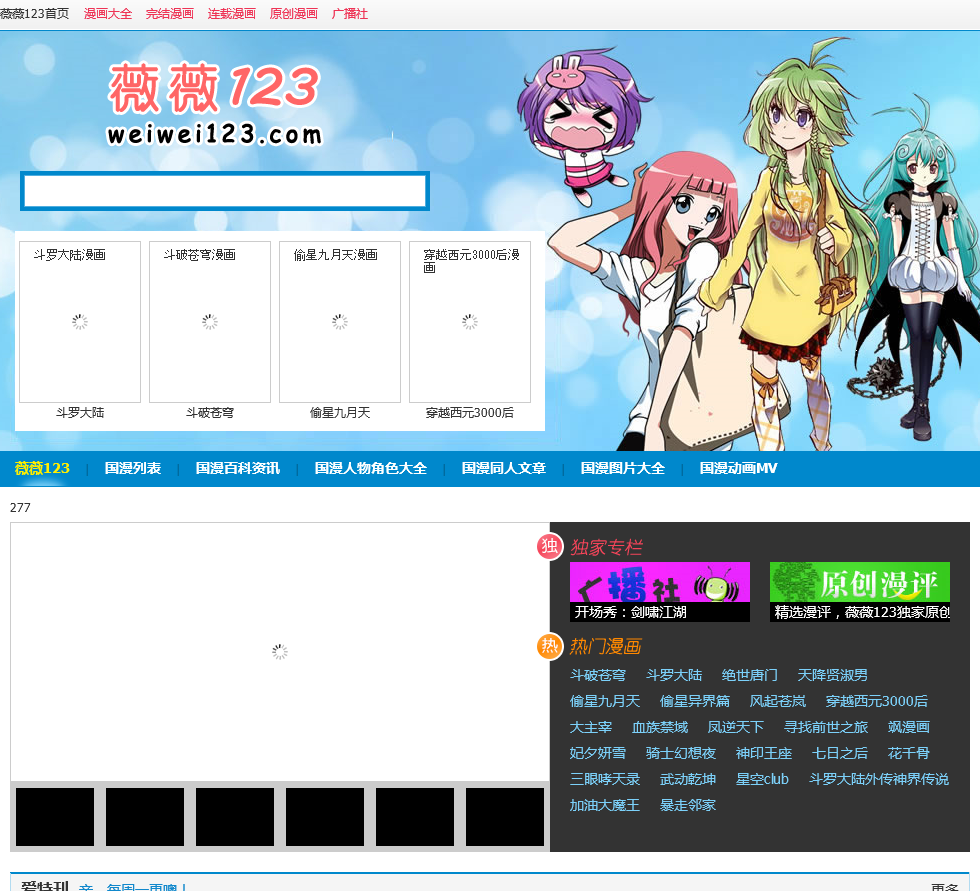Click the 独家专栏 section heading
Image resolution: width=980 pixels, height=891 pixels.
606,547
